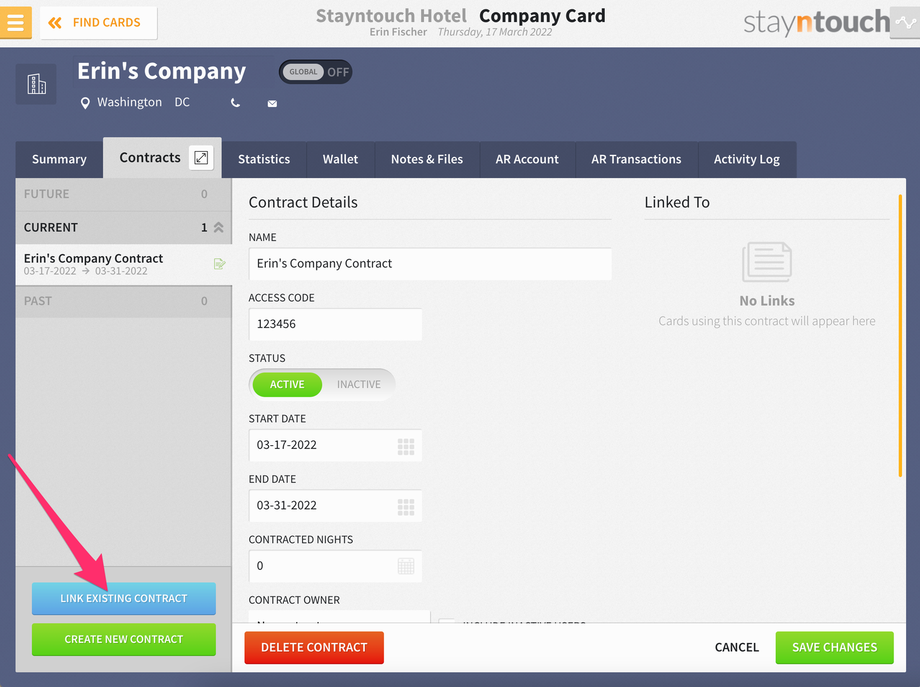Screen dimensions: 920x687
Task: Switch to AR Account tab
Action: pyautogui.click(x=527, y=159)
